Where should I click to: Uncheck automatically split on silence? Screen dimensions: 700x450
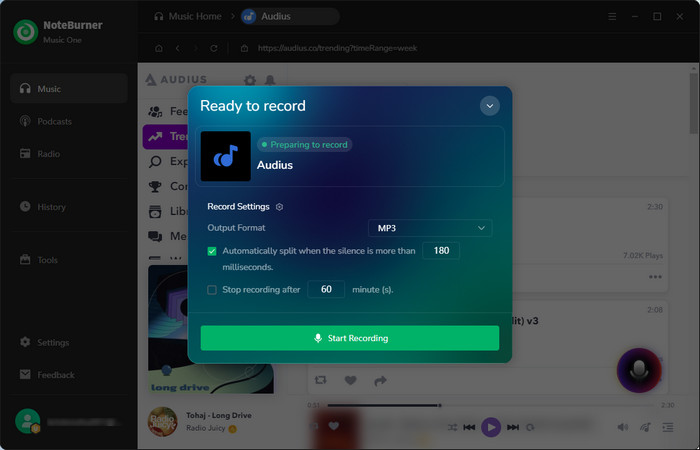(x=212, y=251)
